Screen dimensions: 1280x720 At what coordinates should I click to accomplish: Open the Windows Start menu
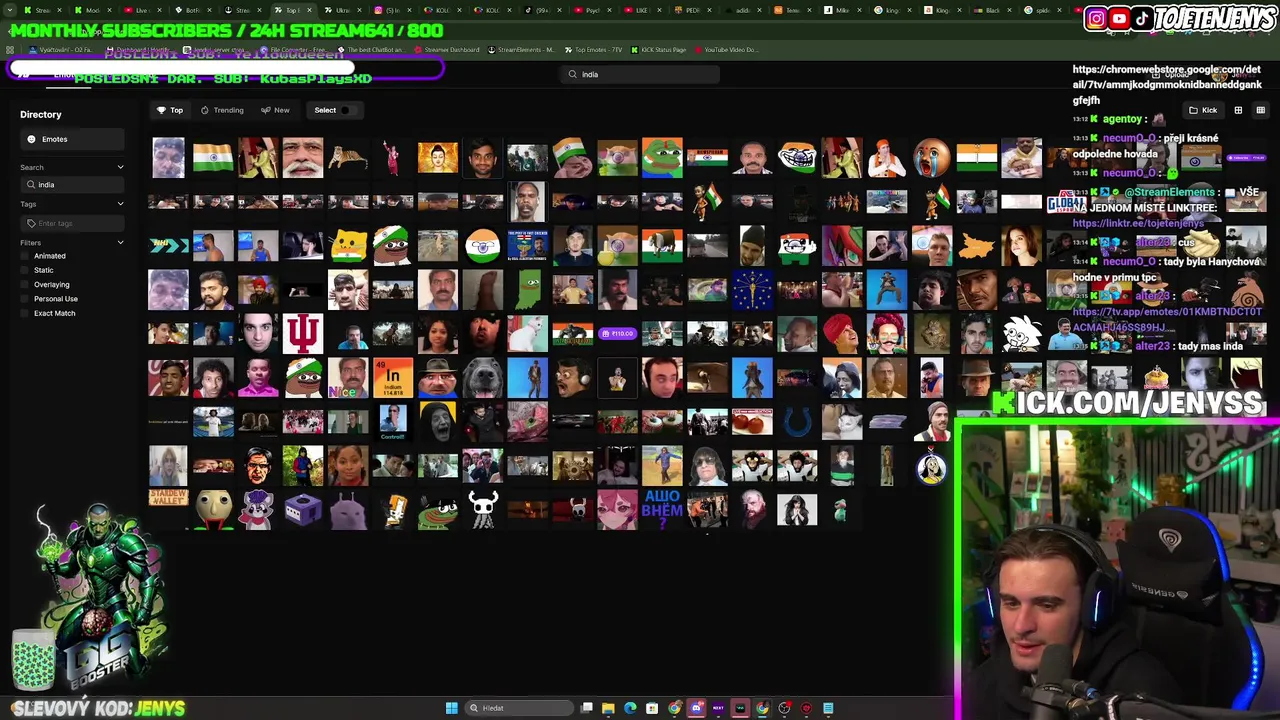click(451, 708)
